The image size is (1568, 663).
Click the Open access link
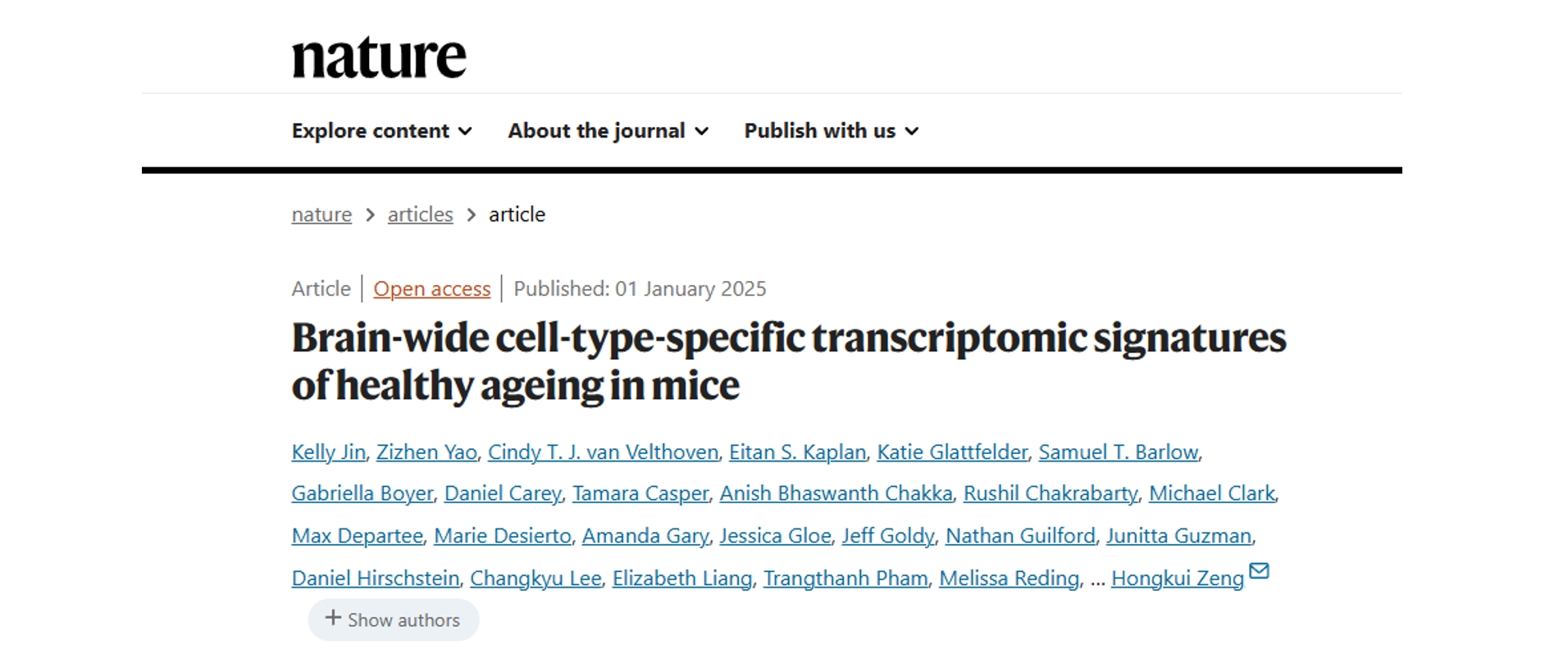[432, 289]
